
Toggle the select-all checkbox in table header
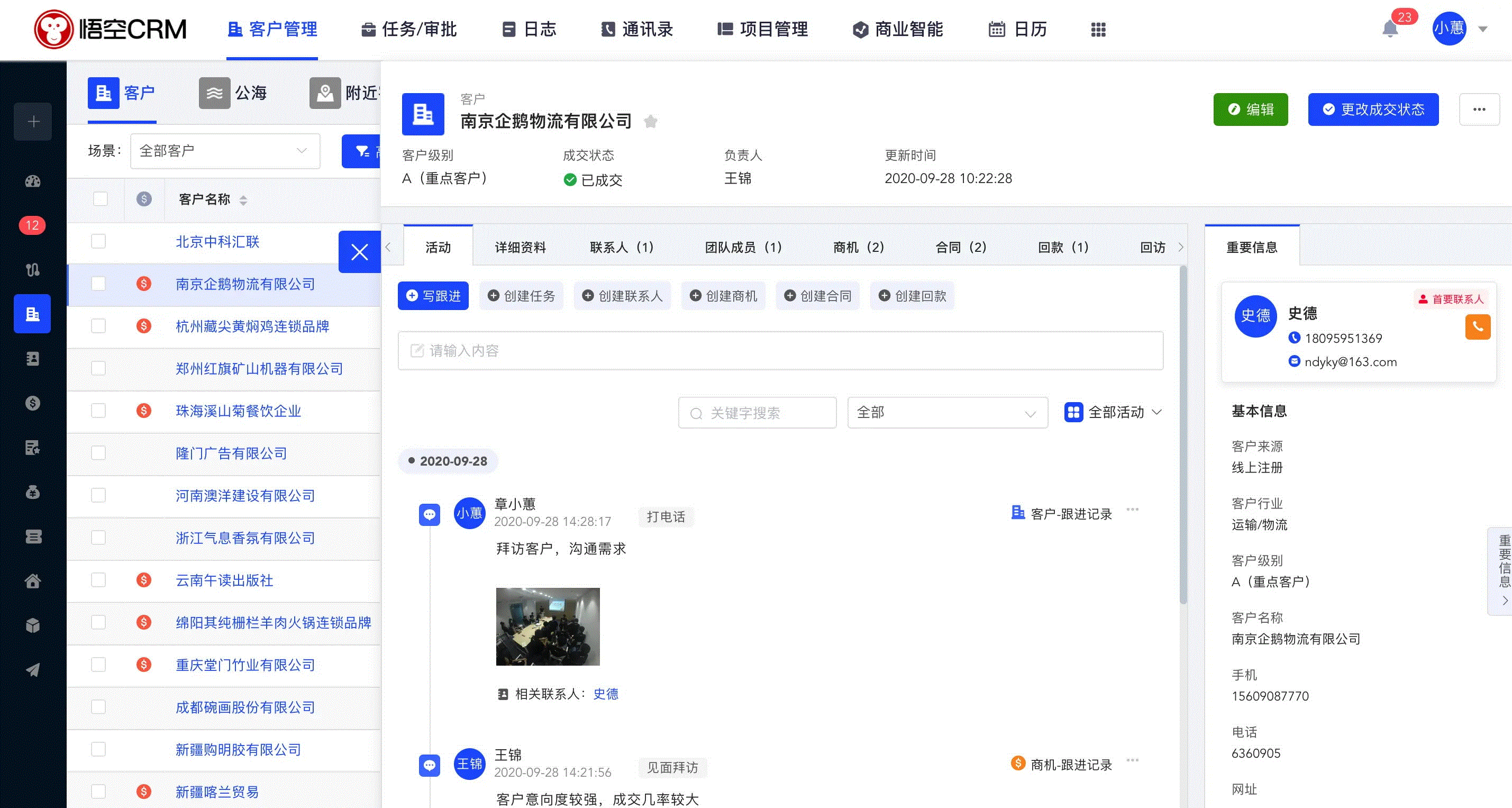point(101,199)
